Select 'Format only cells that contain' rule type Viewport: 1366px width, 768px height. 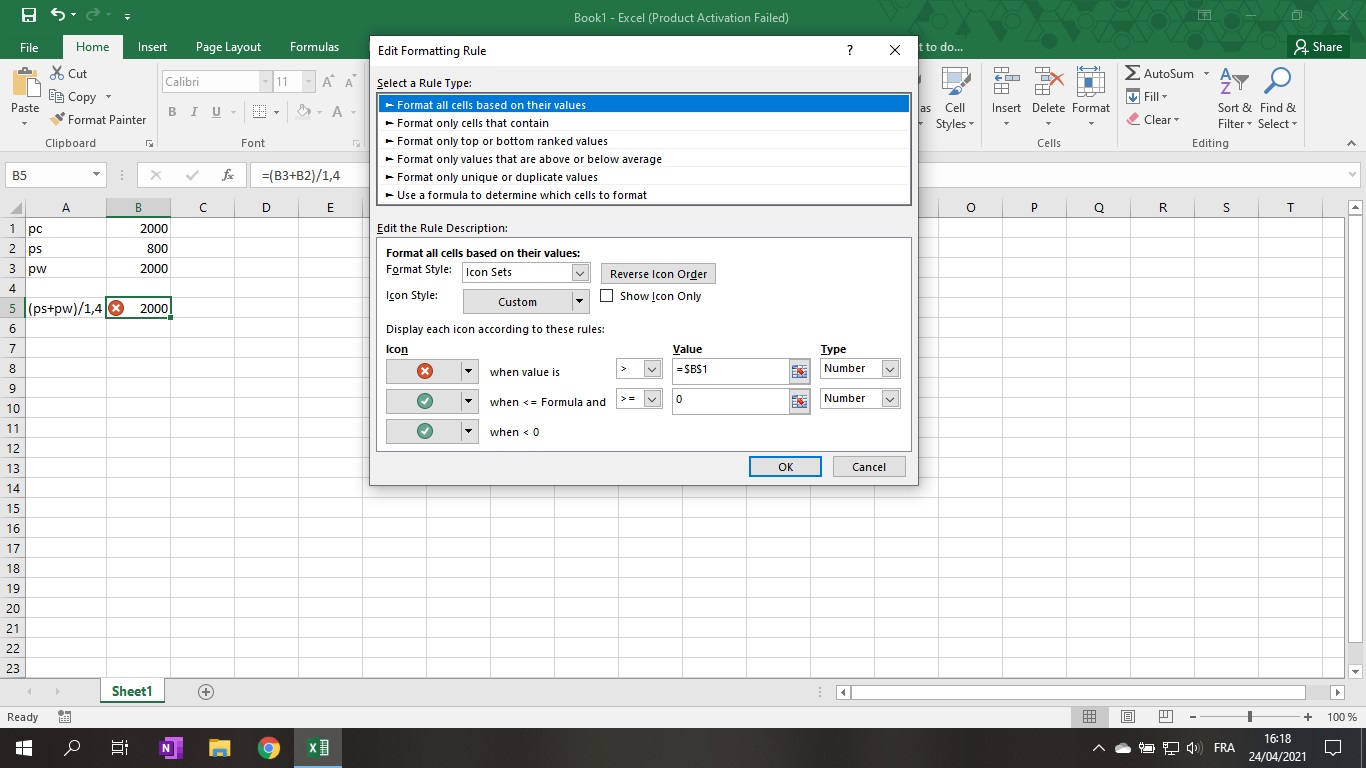tap(644, 123)
